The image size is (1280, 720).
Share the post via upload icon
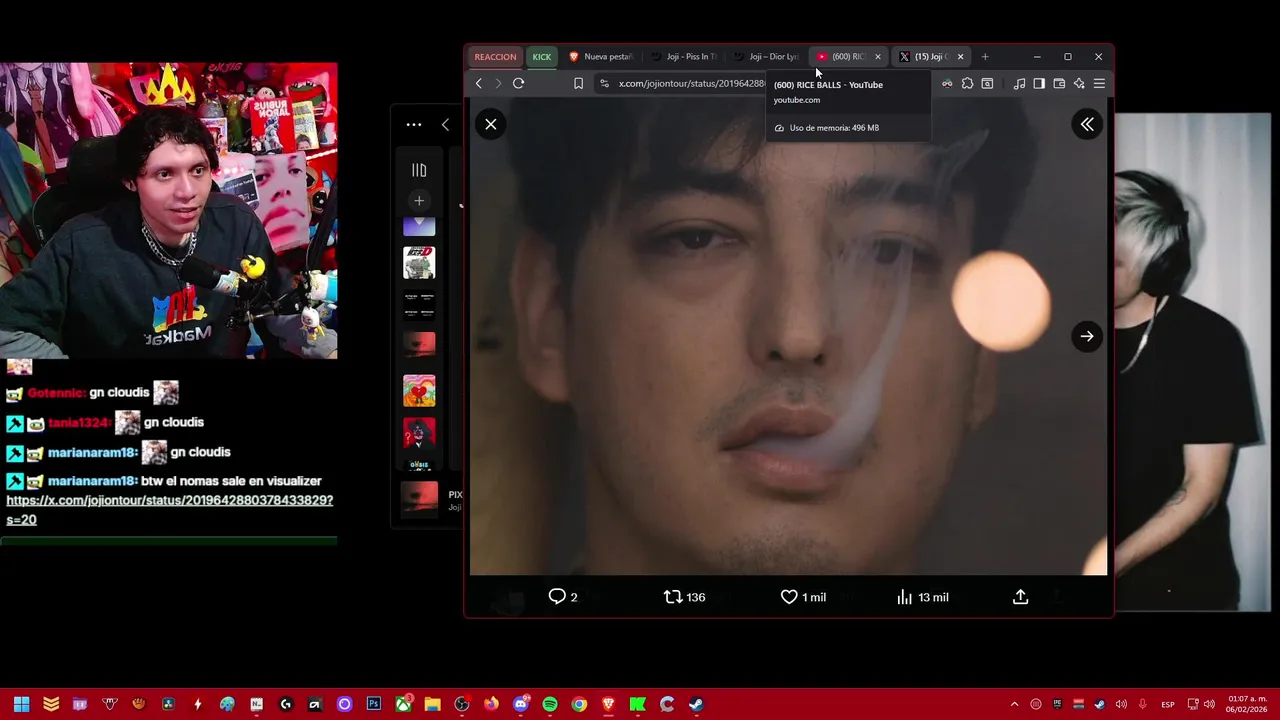(1020, 597)
